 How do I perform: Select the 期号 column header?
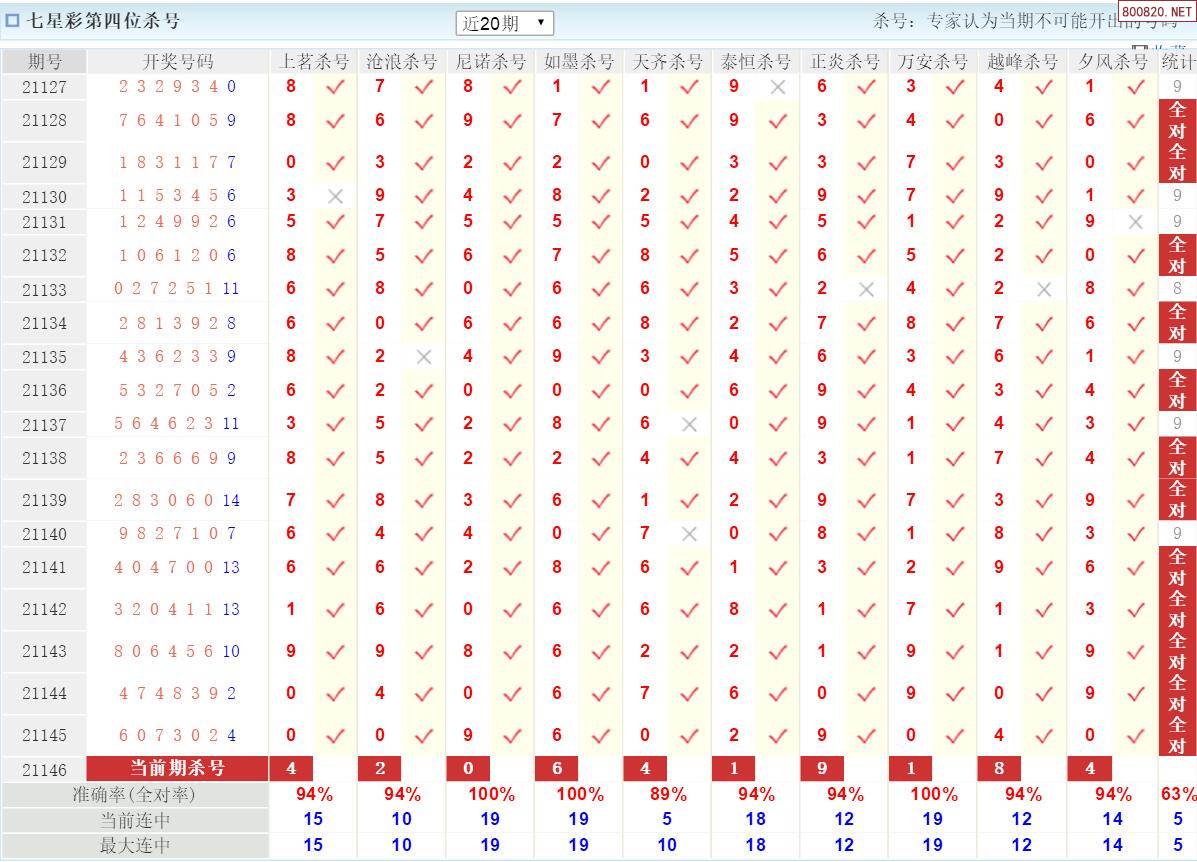coord(44,62)
